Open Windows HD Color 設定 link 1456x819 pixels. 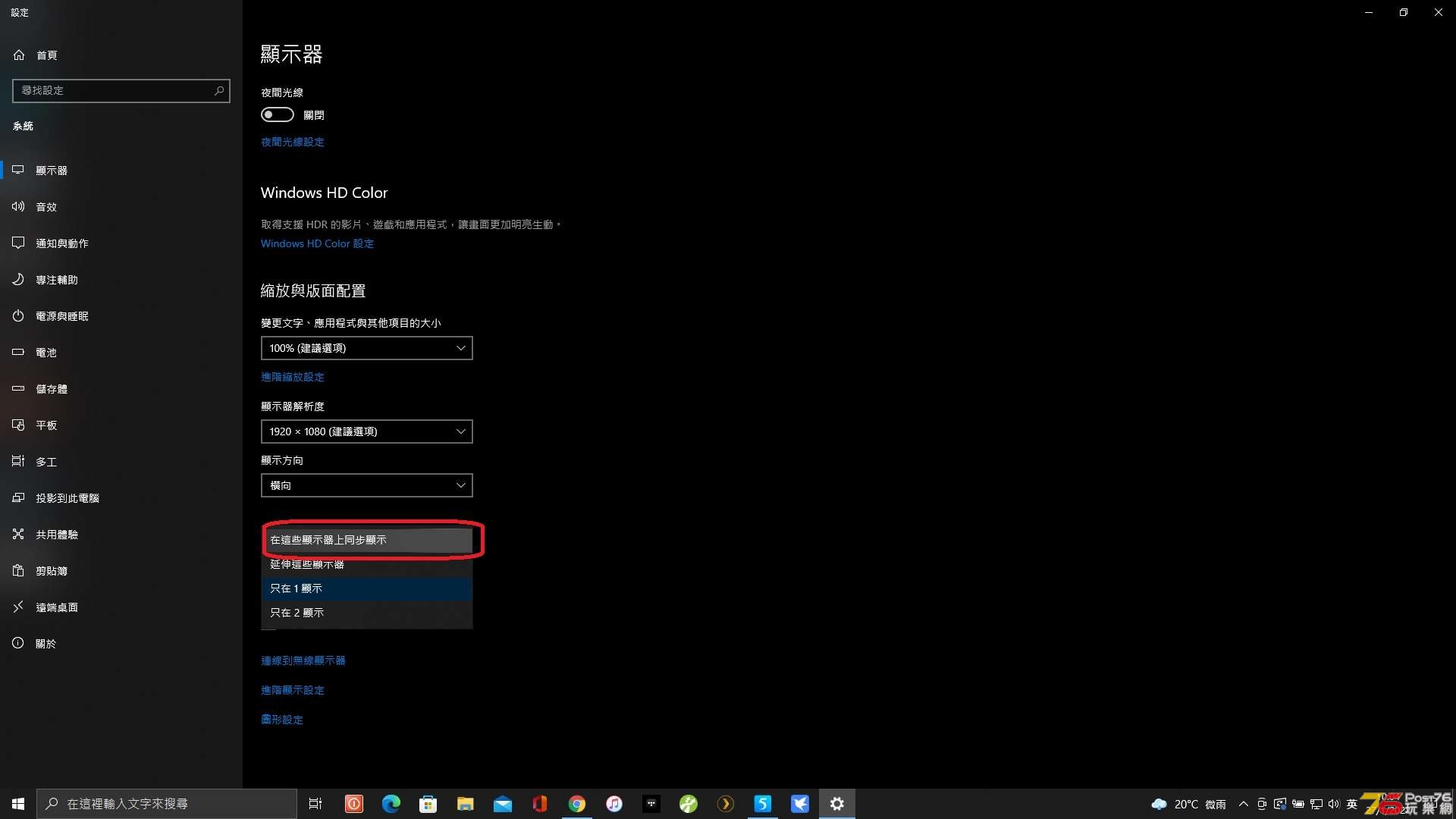pyautogui.click(x=317, y=243)
